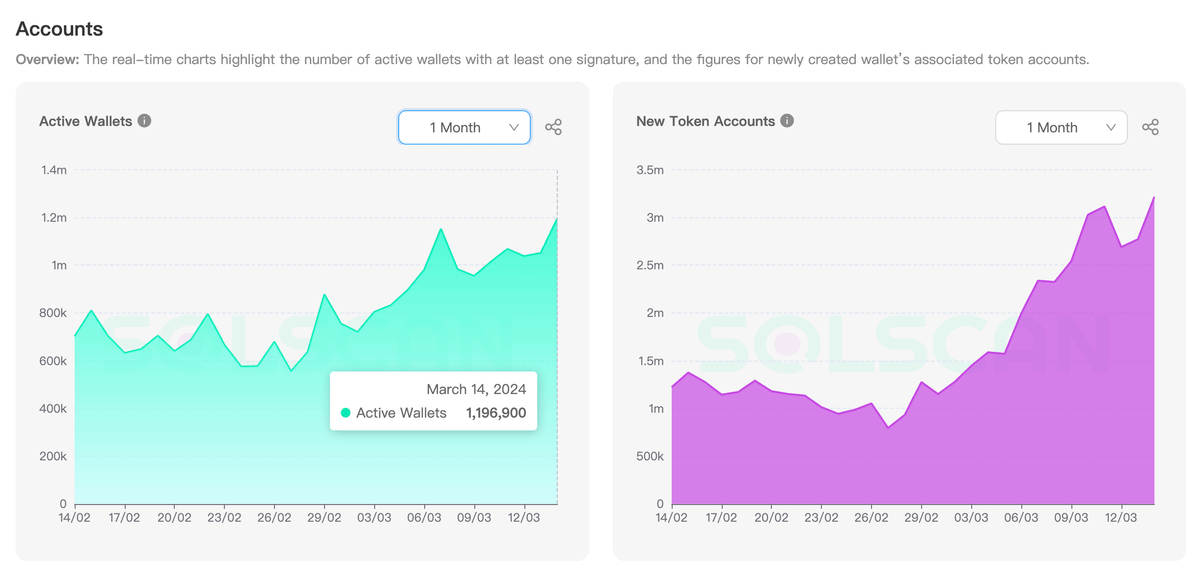Click the 29/02 spike on Active Wallets chart
The width and height of the screenshot is (1200, 575).
[324, 295]
